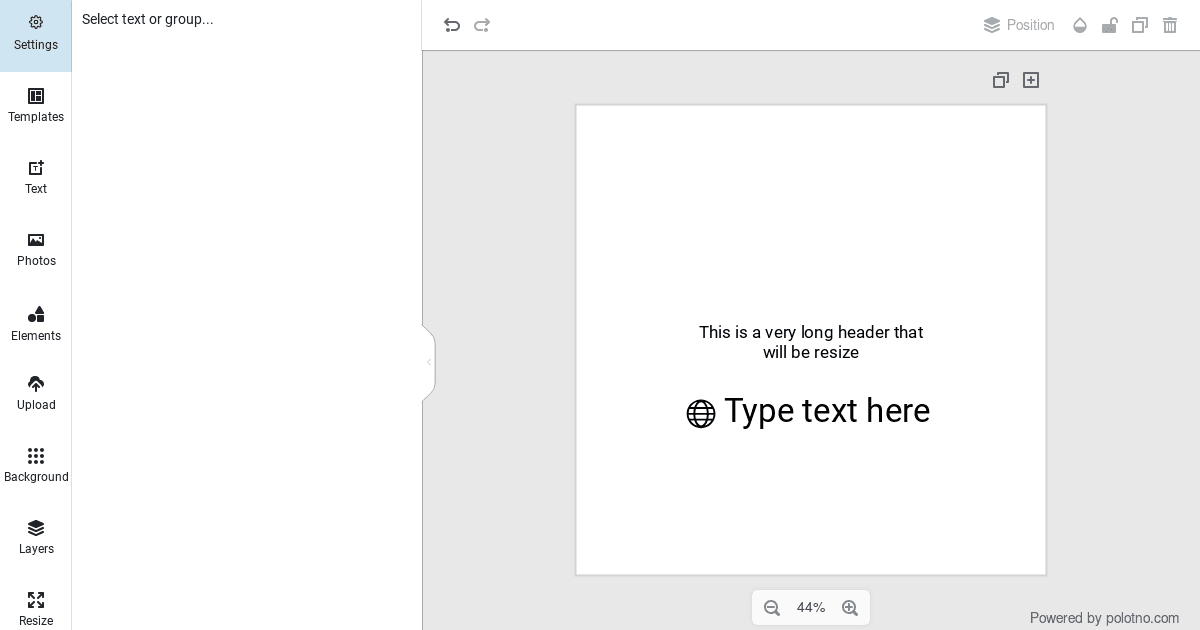This screenshot has width=1200, height=630.
Task: Select the 'Type text here' text element
Action: point(826,411)
